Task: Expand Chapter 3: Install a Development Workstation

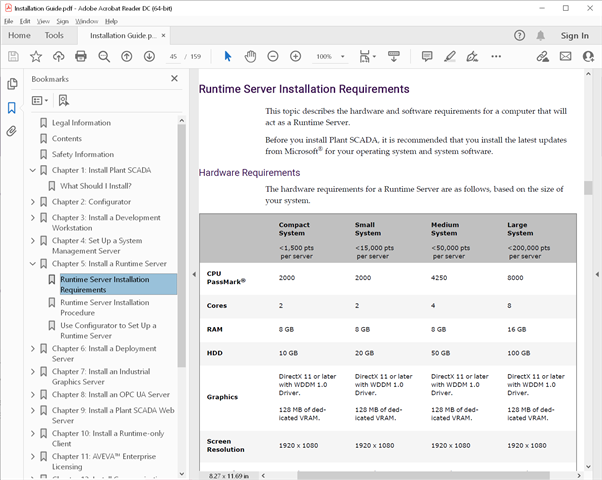Action: tap(33, 217)
